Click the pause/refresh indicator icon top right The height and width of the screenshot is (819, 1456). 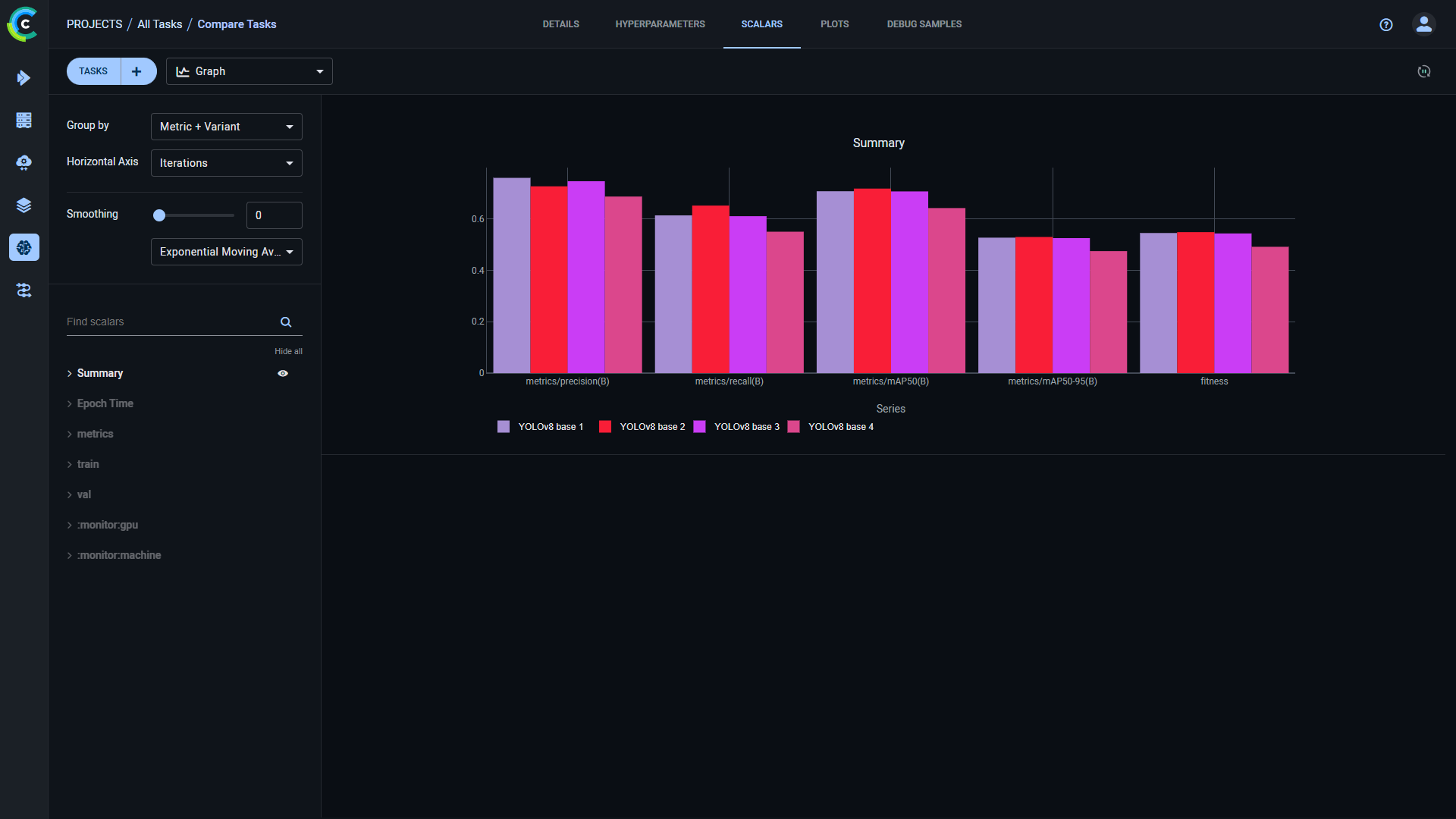point(1424,71)
